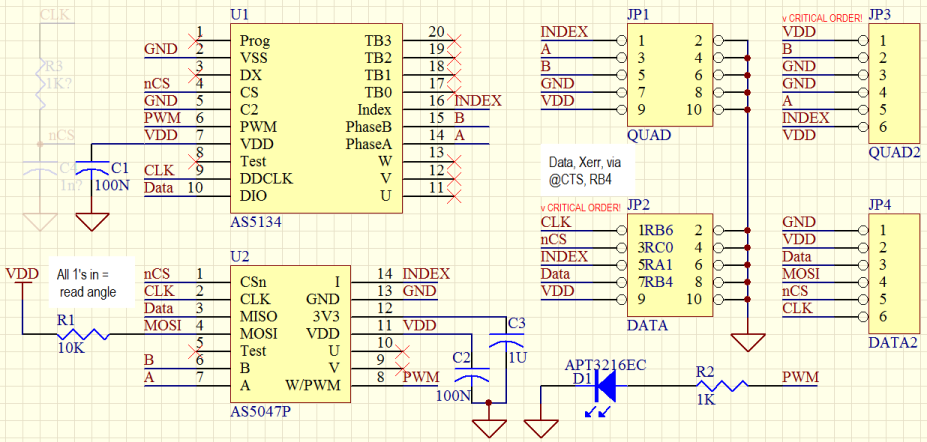The image size is (927, 442).
Task: Click no-connect cross on U2 pin 10
Action: point(402,352)
